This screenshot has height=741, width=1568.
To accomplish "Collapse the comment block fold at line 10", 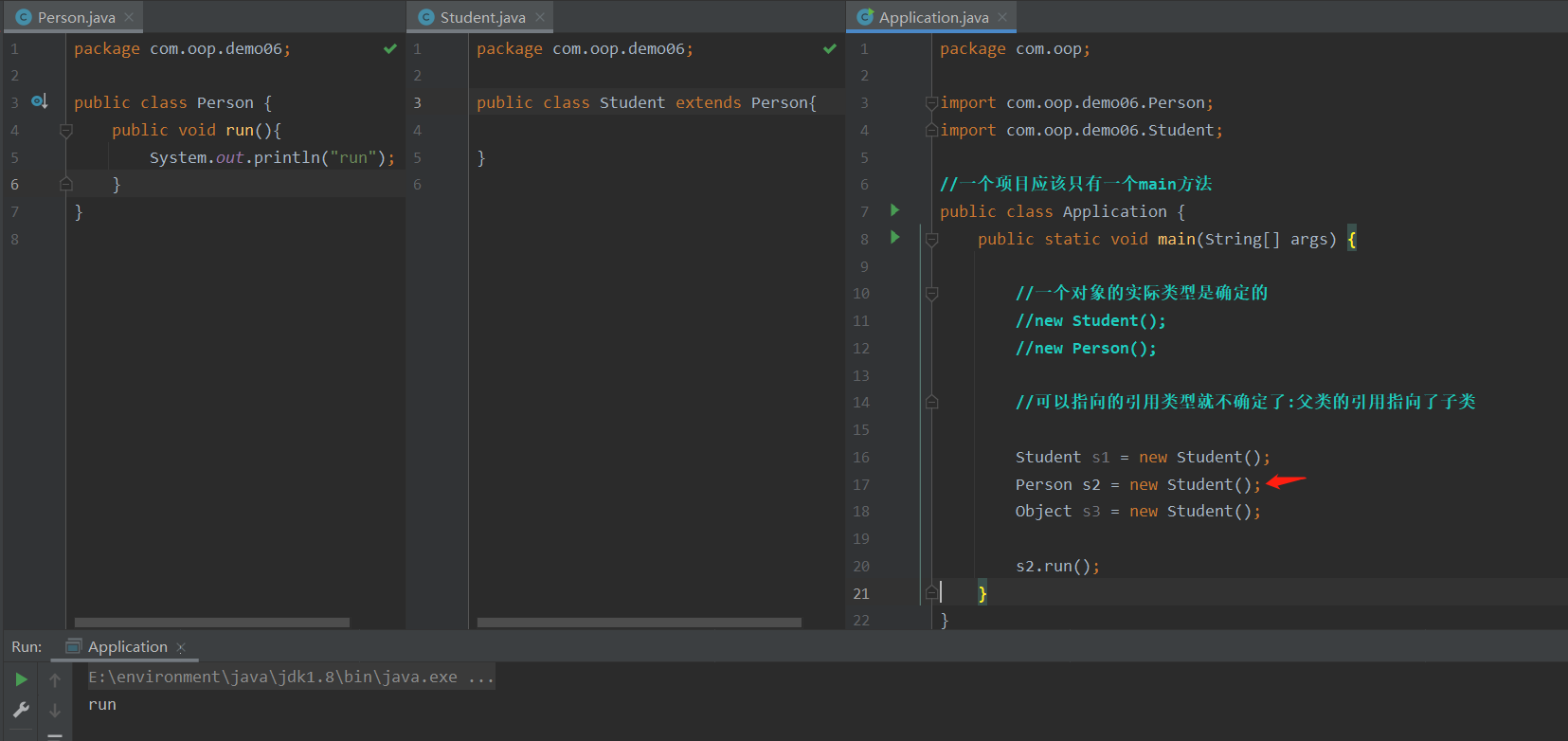I will click(931, 294).
